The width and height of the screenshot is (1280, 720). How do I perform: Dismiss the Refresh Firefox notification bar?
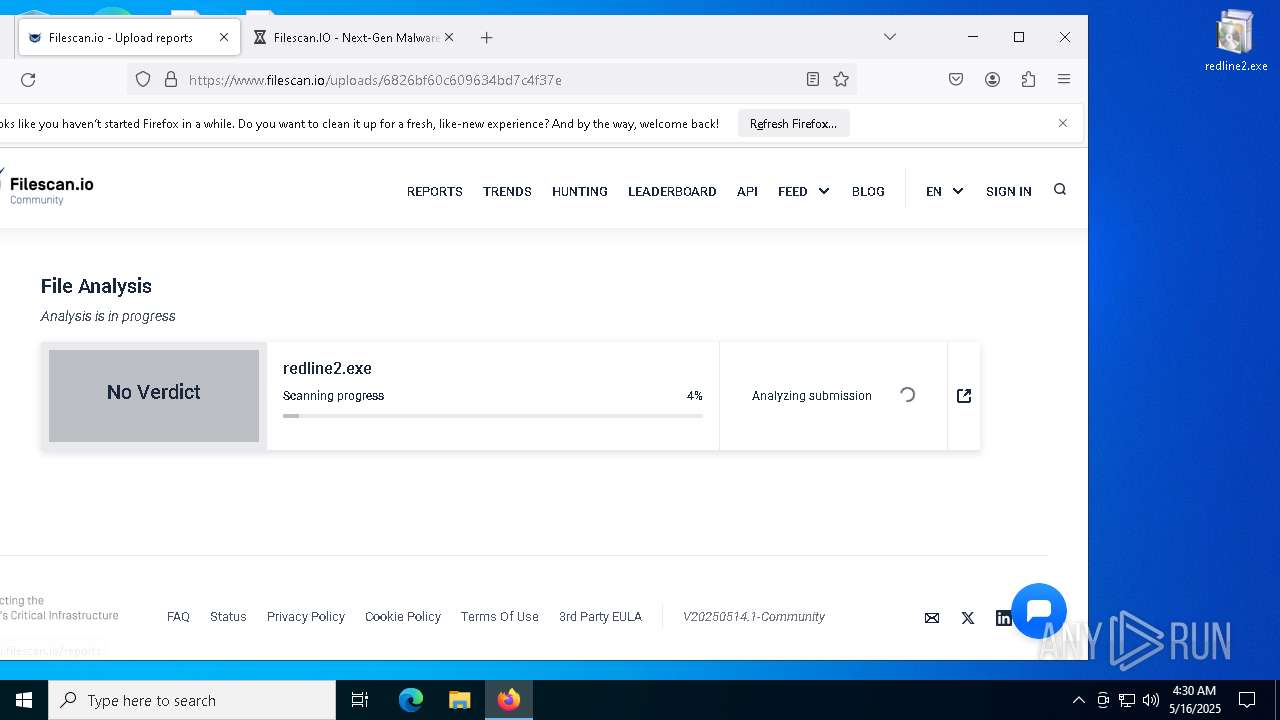click(x=1063, y=123)
